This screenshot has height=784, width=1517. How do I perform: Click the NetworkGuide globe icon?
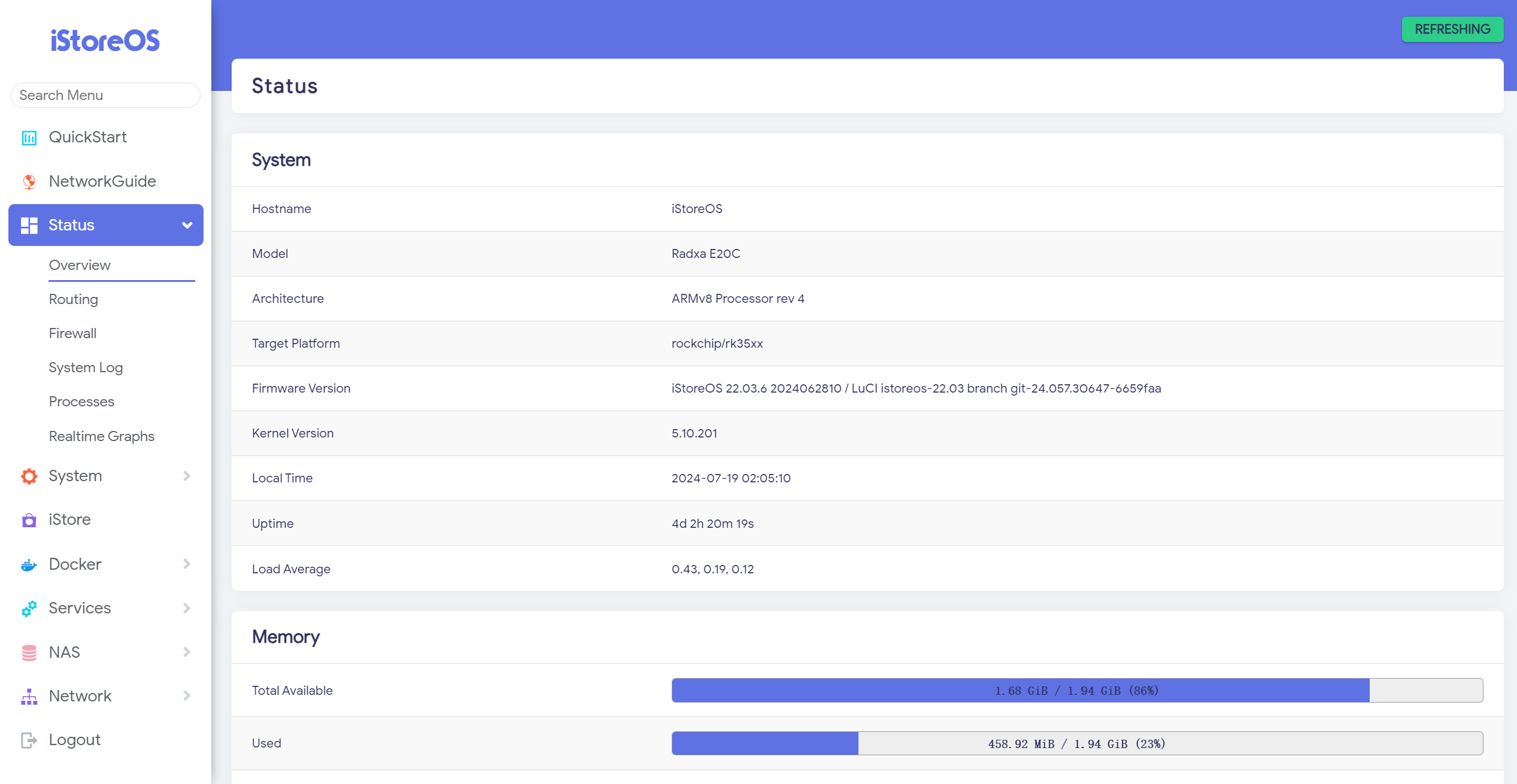[29, 181]
